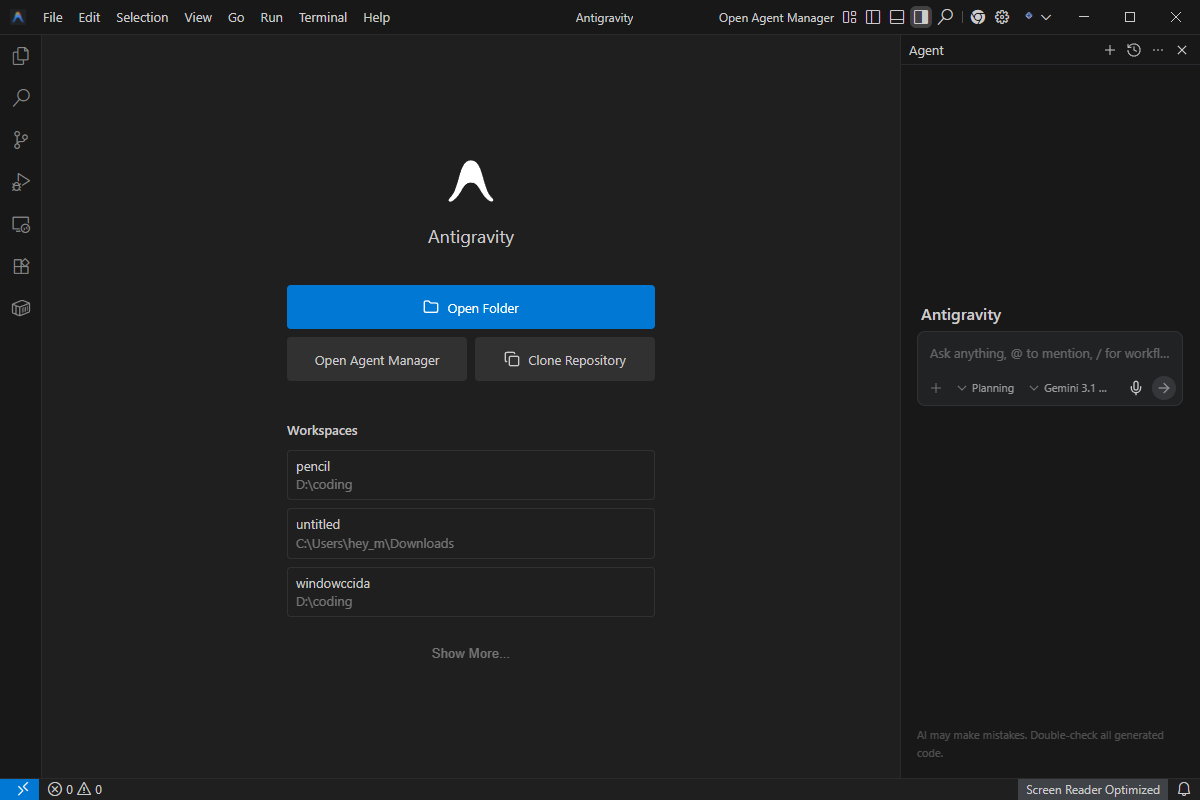The width and height of the screenshot is (1200, 800).
Task: Open the errors and warnings status item
Action: point(75,789)
